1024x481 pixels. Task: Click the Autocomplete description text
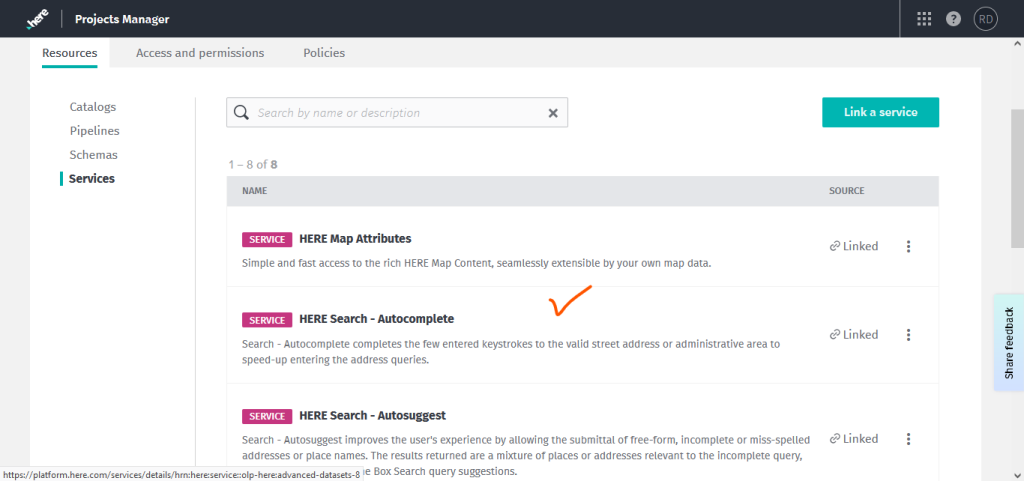click(511, 352)
